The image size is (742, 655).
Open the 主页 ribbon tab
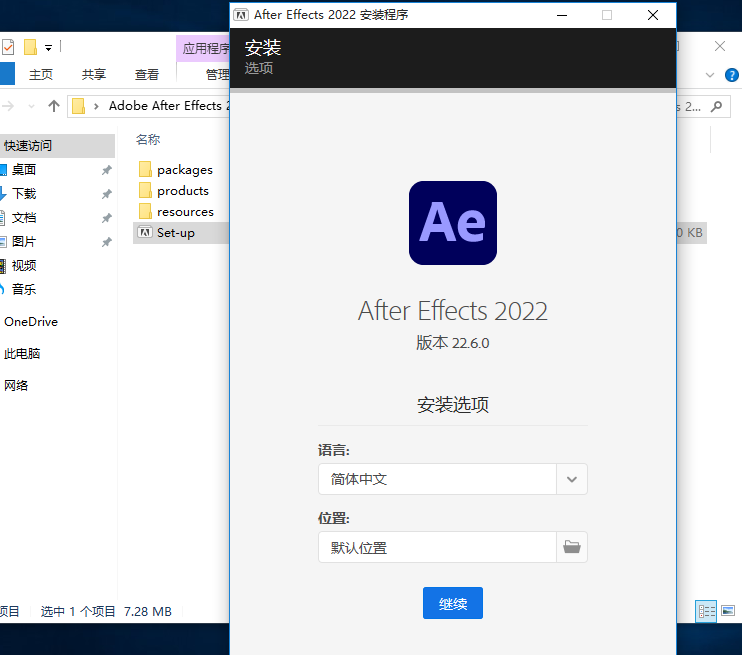[41, 74]
